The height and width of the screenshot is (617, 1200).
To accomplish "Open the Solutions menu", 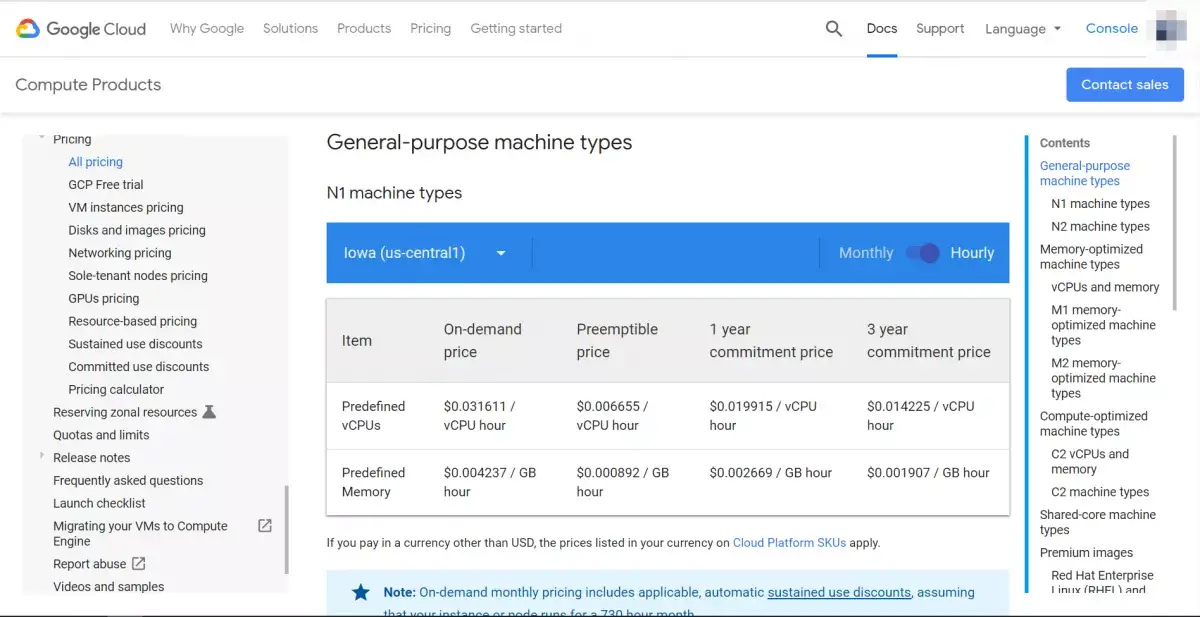I will pos(290,28).
